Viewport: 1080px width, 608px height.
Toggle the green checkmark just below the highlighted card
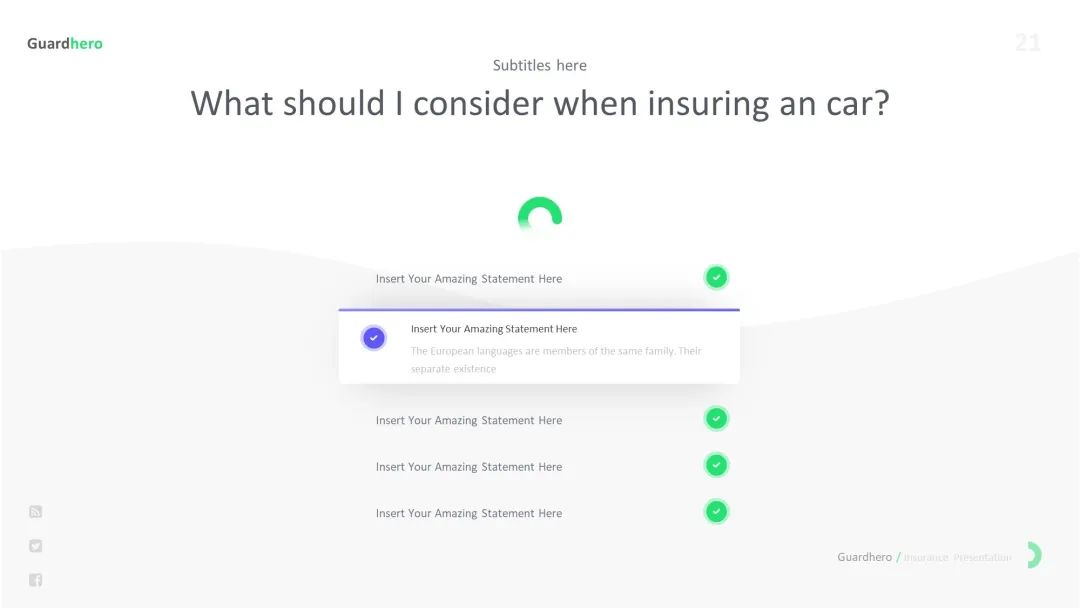[716, 419]
